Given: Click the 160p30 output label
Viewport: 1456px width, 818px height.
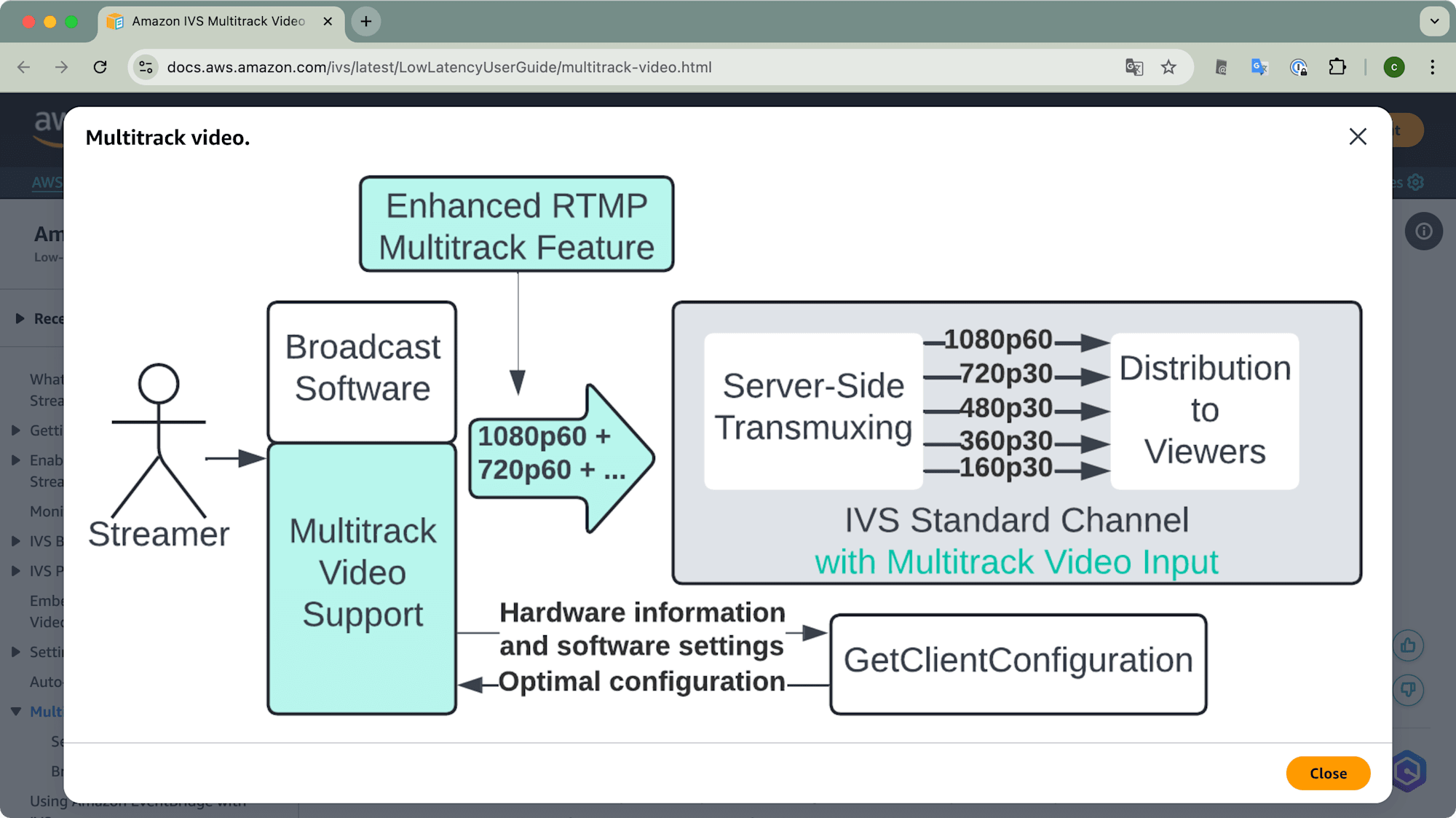Looking at the screenshot, I should coord(1005,468).
